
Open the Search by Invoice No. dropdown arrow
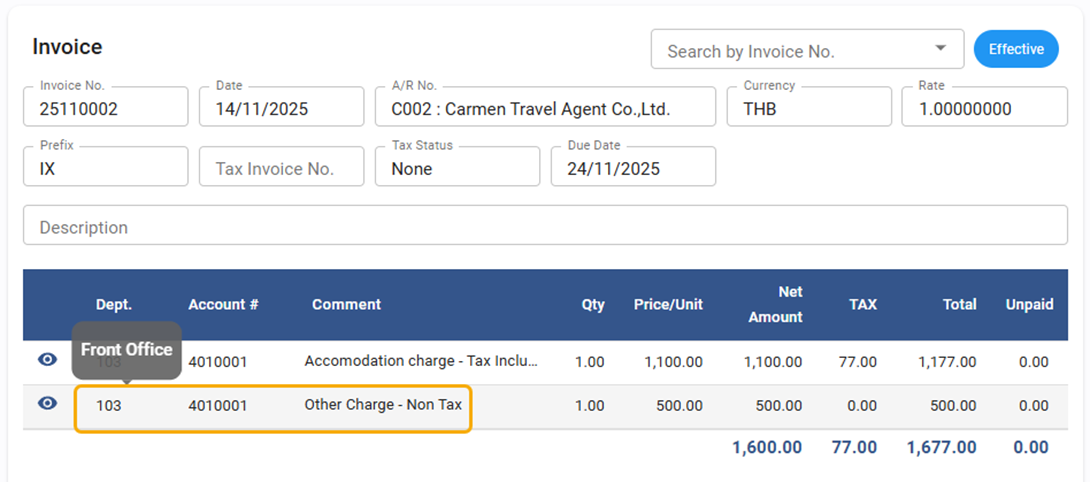[940, 49]
